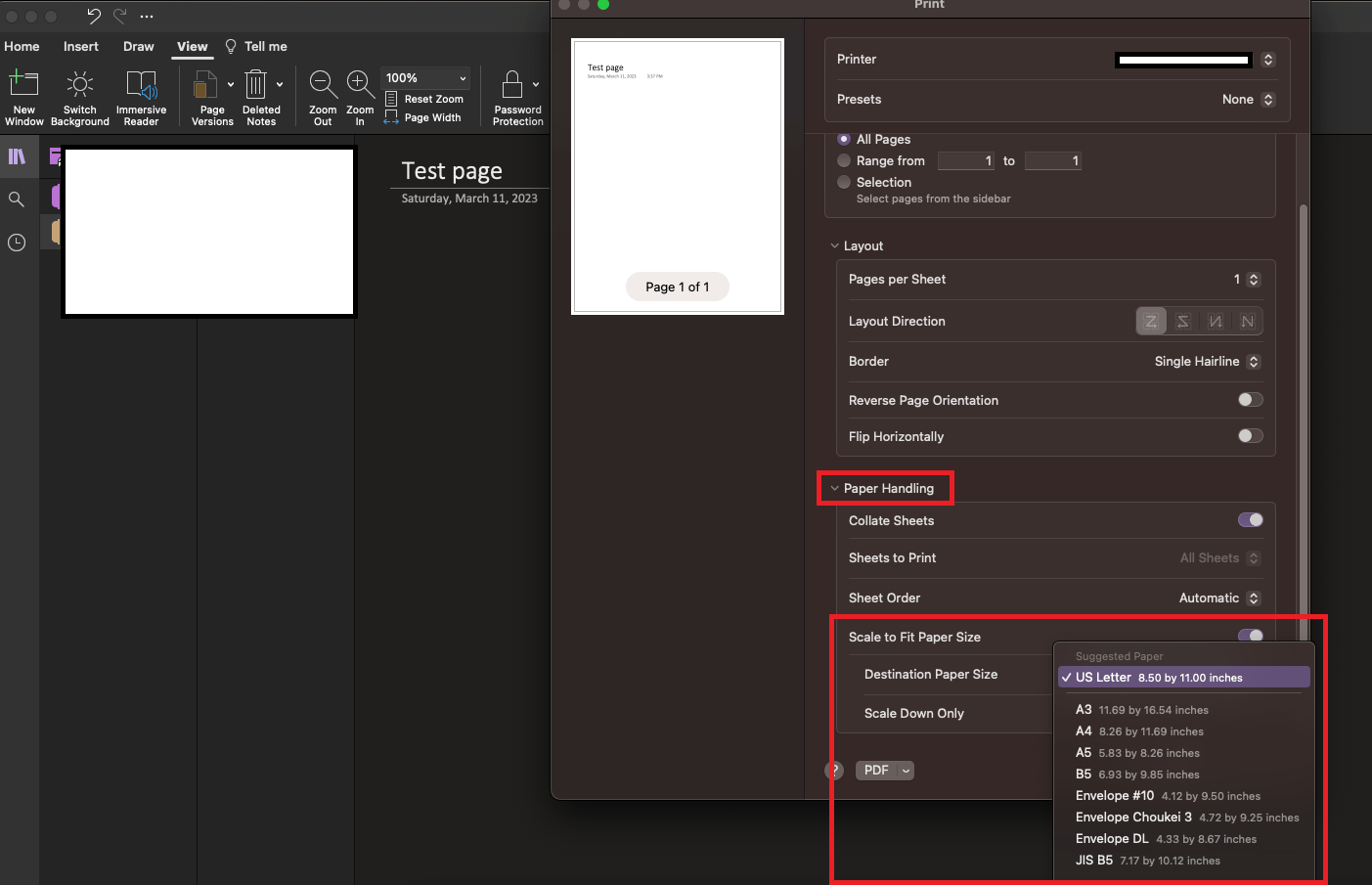Click the PDF button

[x=876, y=771]
